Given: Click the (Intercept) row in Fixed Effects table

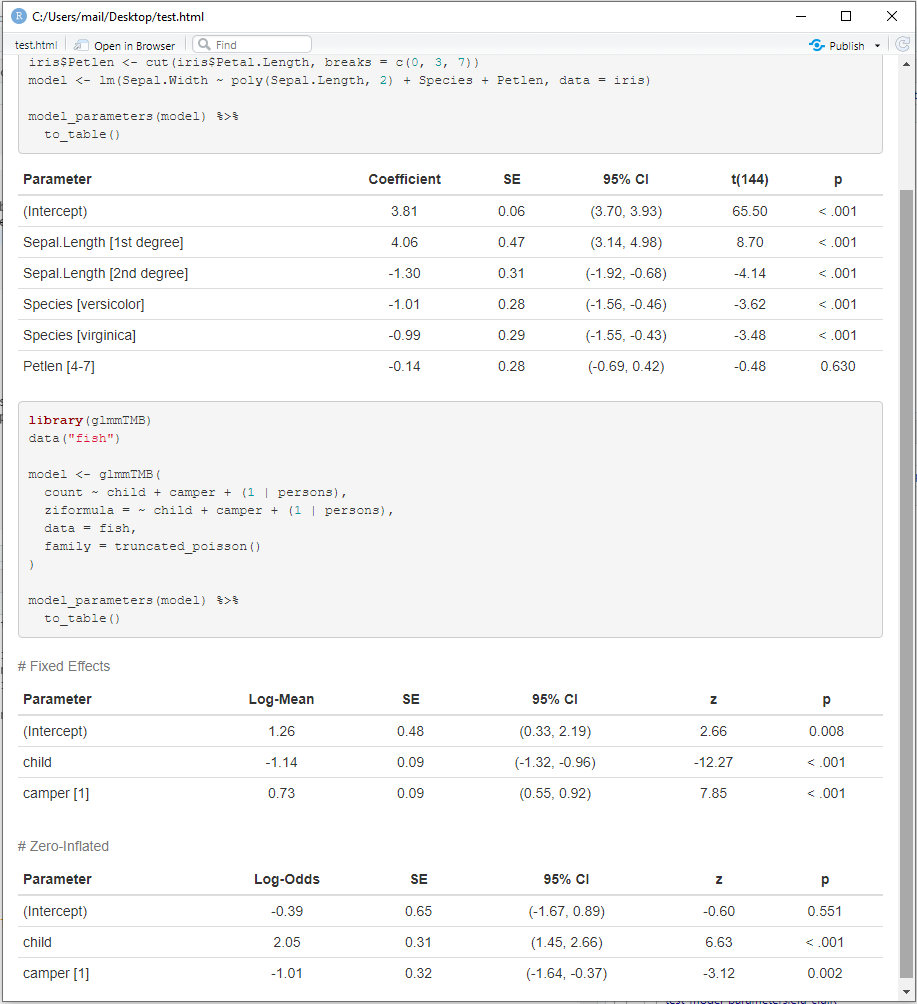Looking at the screenshot, I should (x=54, y=731).
